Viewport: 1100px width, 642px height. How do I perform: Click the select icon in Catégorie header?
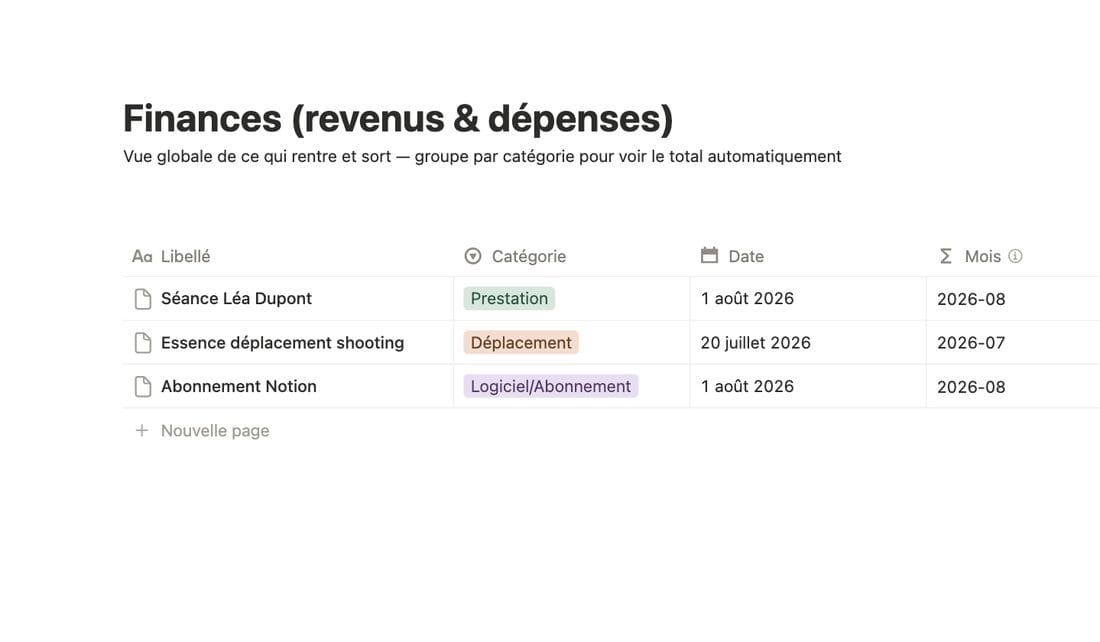(473, 256)
